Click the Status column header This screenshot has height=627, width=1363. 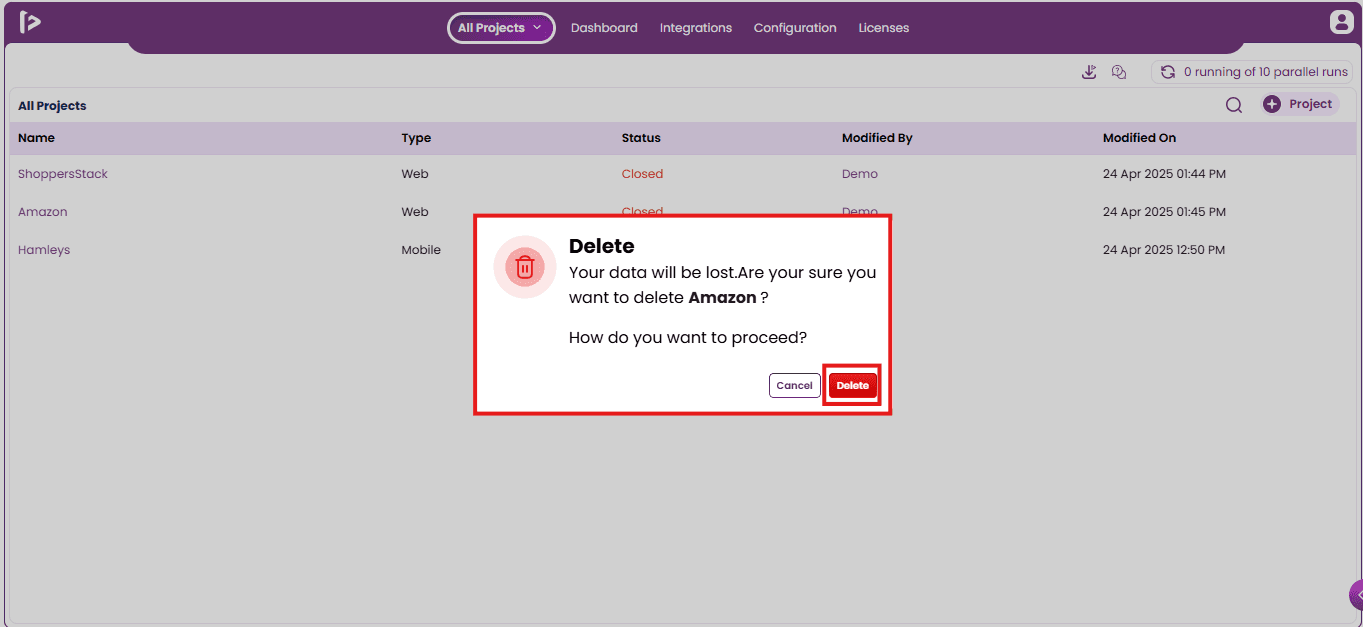641,138
